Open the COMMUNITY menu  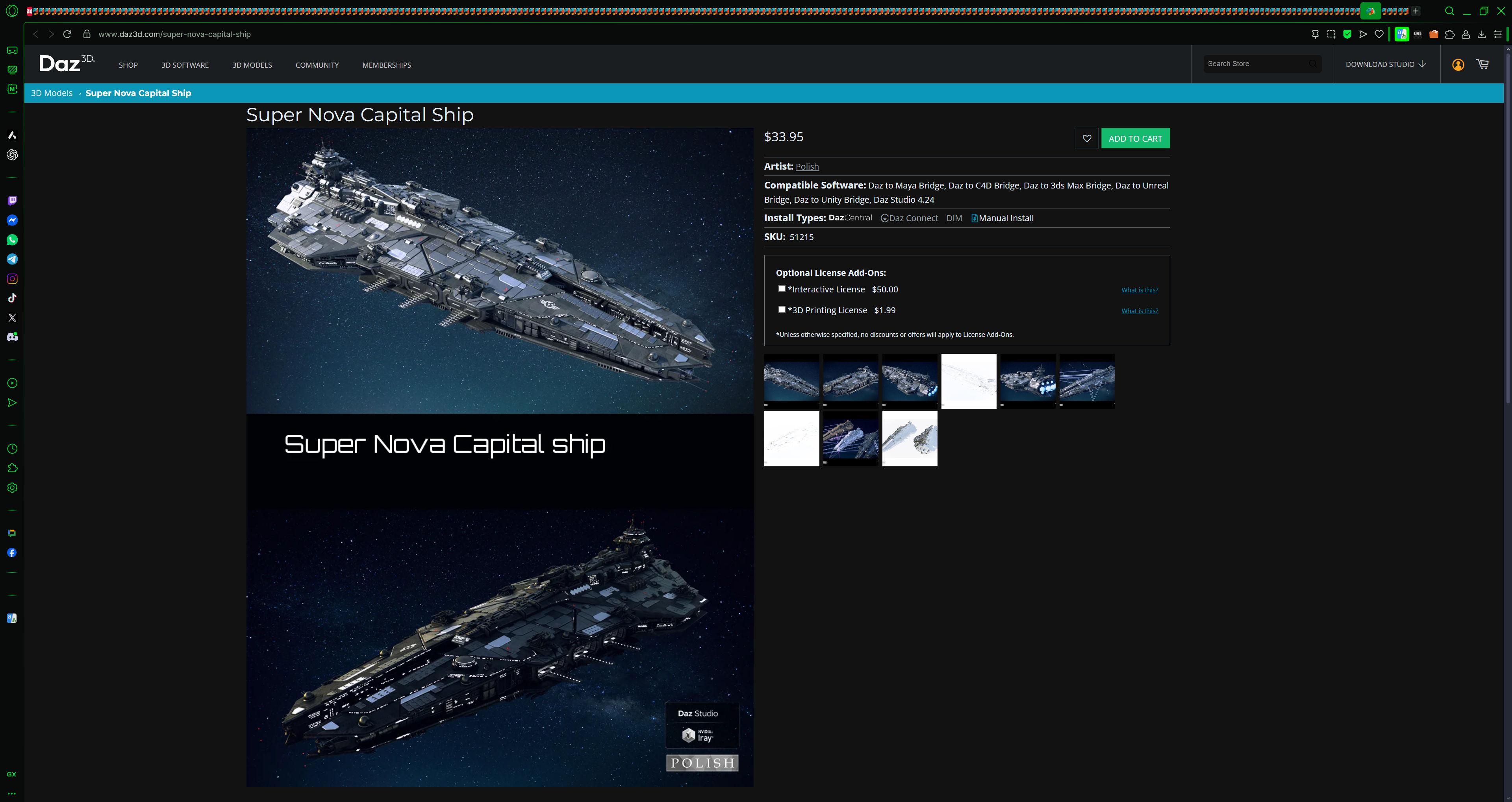(317, 65)
